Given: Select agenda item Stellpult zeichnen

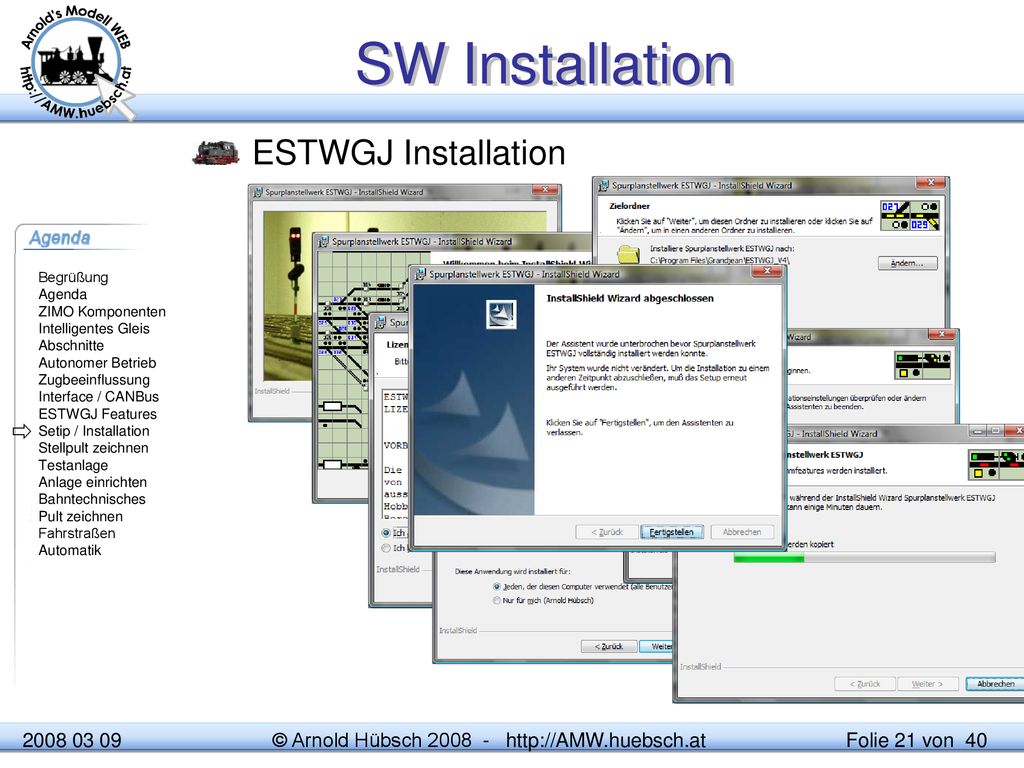Looking at the screenshot, I should [93, 448].
